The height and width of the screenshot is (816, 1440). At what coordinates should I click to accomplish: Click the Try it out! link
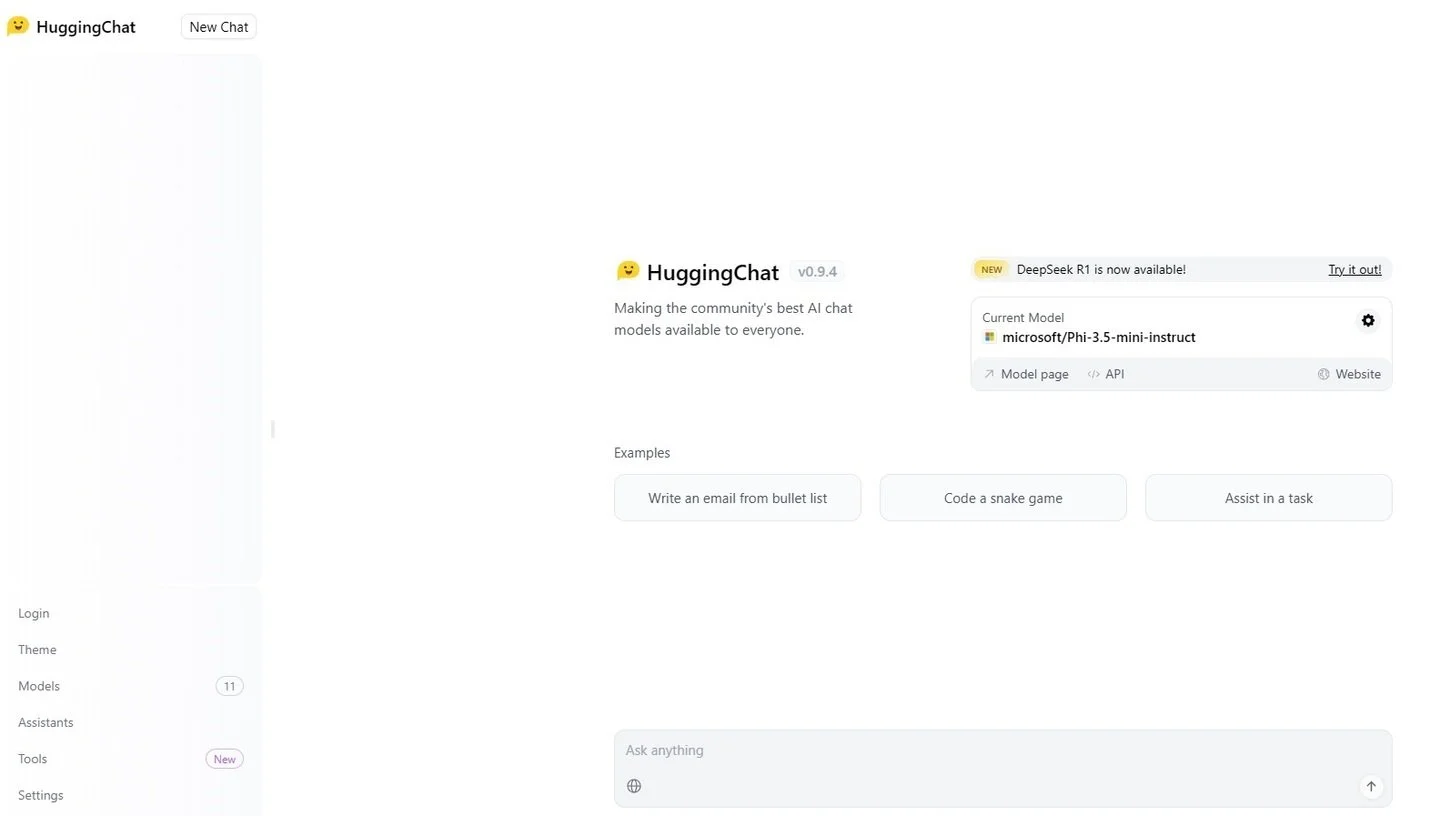(x=1354, y=269)
